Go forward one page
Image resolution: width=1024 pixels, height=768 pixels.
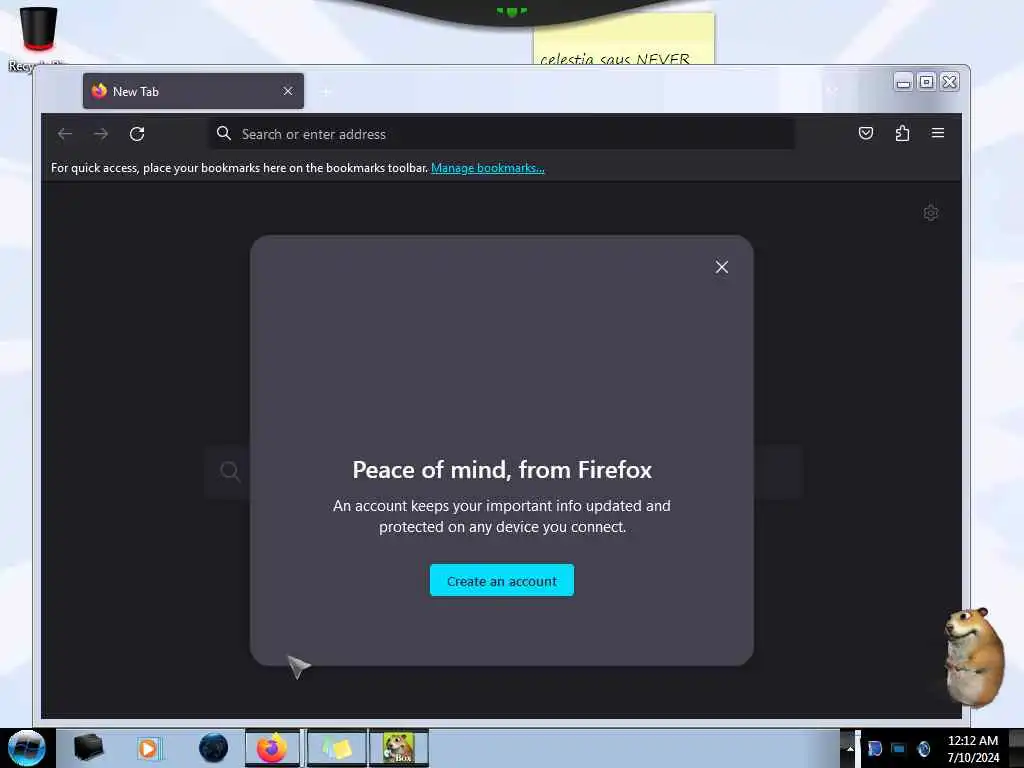click(101, 134)
